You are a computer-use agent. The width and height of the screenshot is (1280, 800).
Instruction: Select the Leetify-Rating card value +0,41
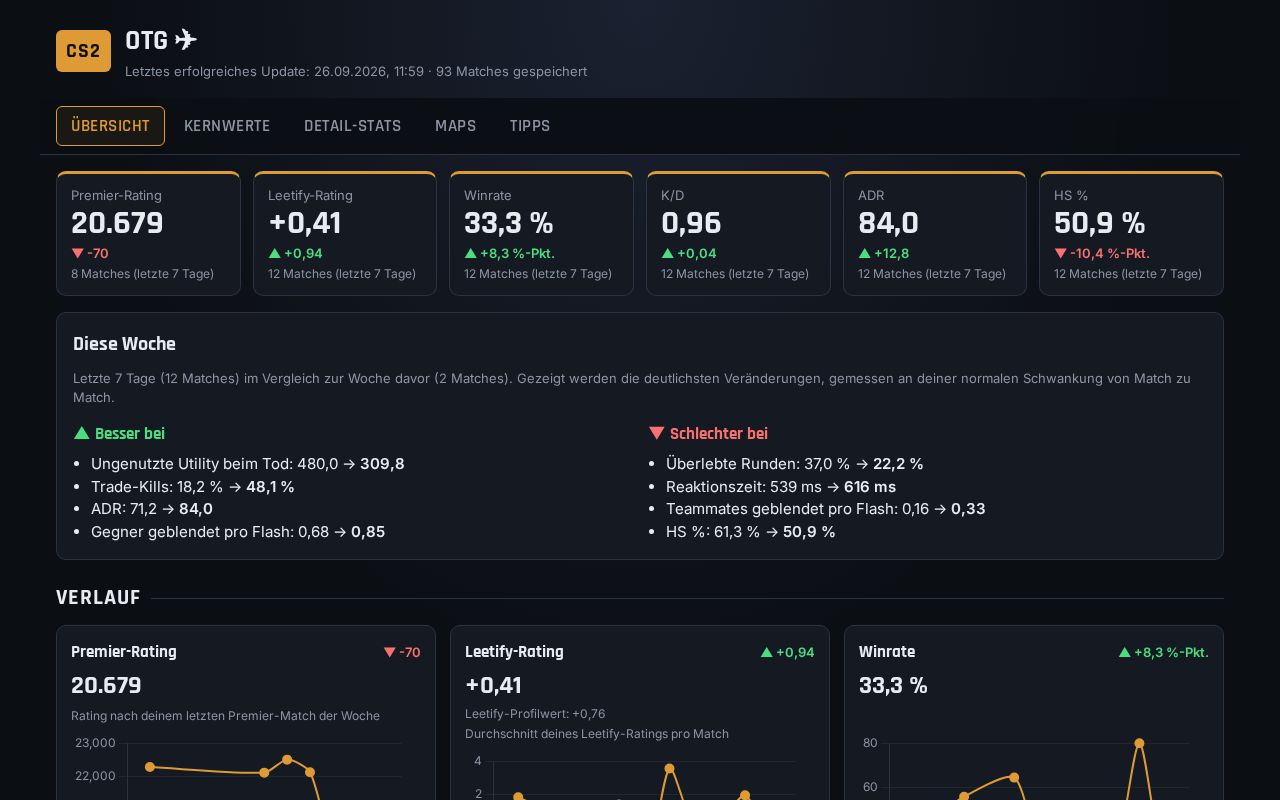point(304,223)
